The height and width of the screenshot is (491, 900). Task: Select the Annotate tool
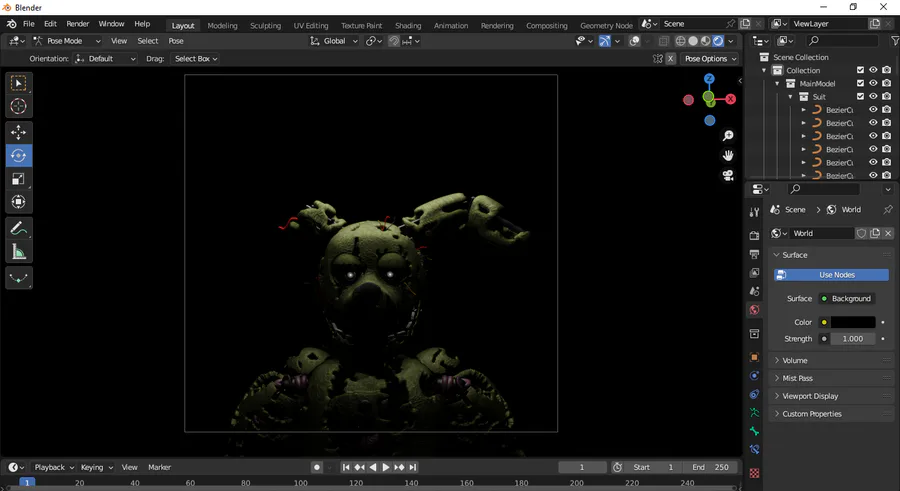pyautogui.click(x=18, y=229)
